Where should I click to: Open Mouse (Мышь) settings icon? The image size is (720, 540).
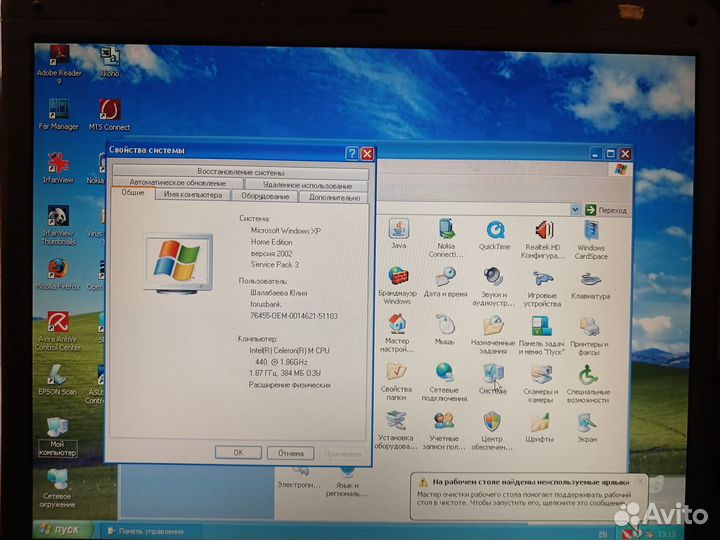click(444, 329)
